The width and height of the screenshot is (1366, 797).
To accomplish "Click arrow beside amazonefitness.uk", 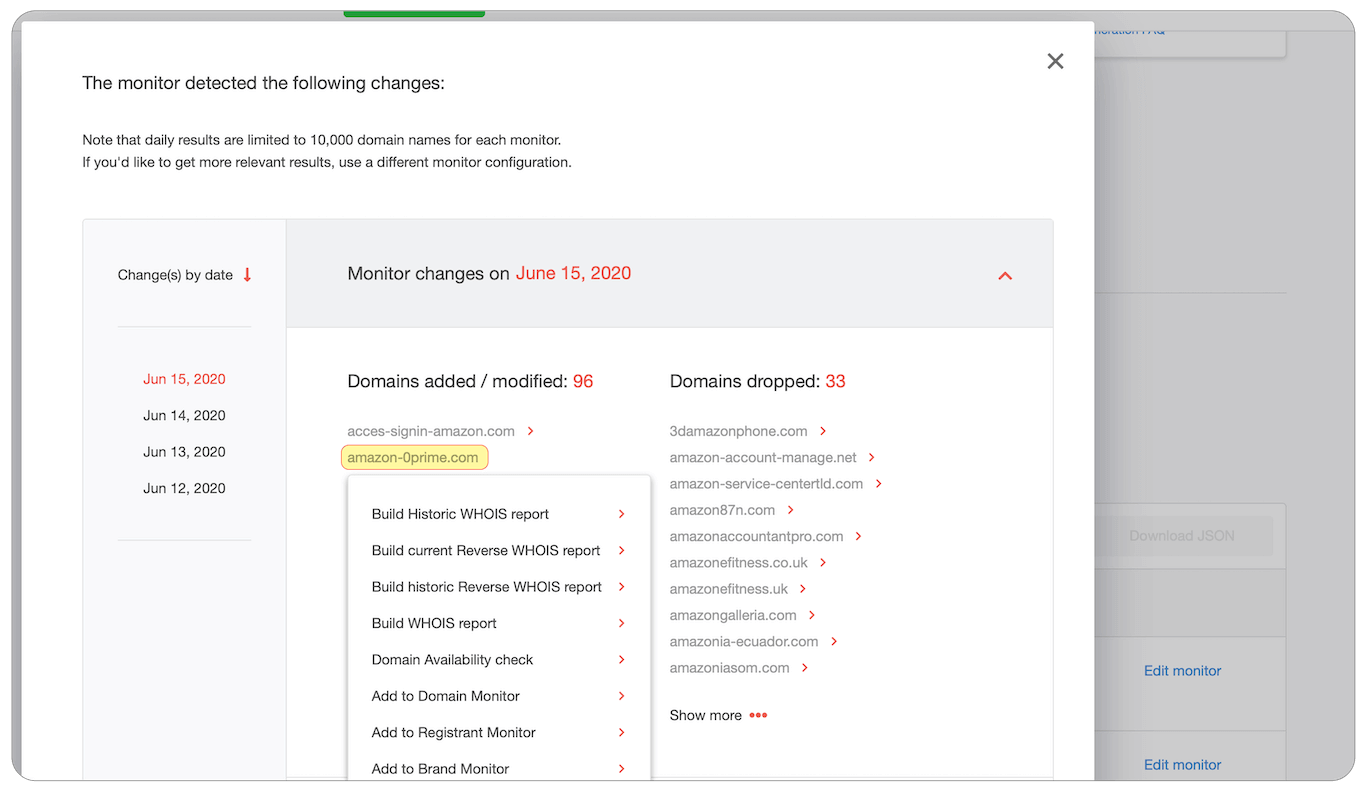I will tap(803, 589).
